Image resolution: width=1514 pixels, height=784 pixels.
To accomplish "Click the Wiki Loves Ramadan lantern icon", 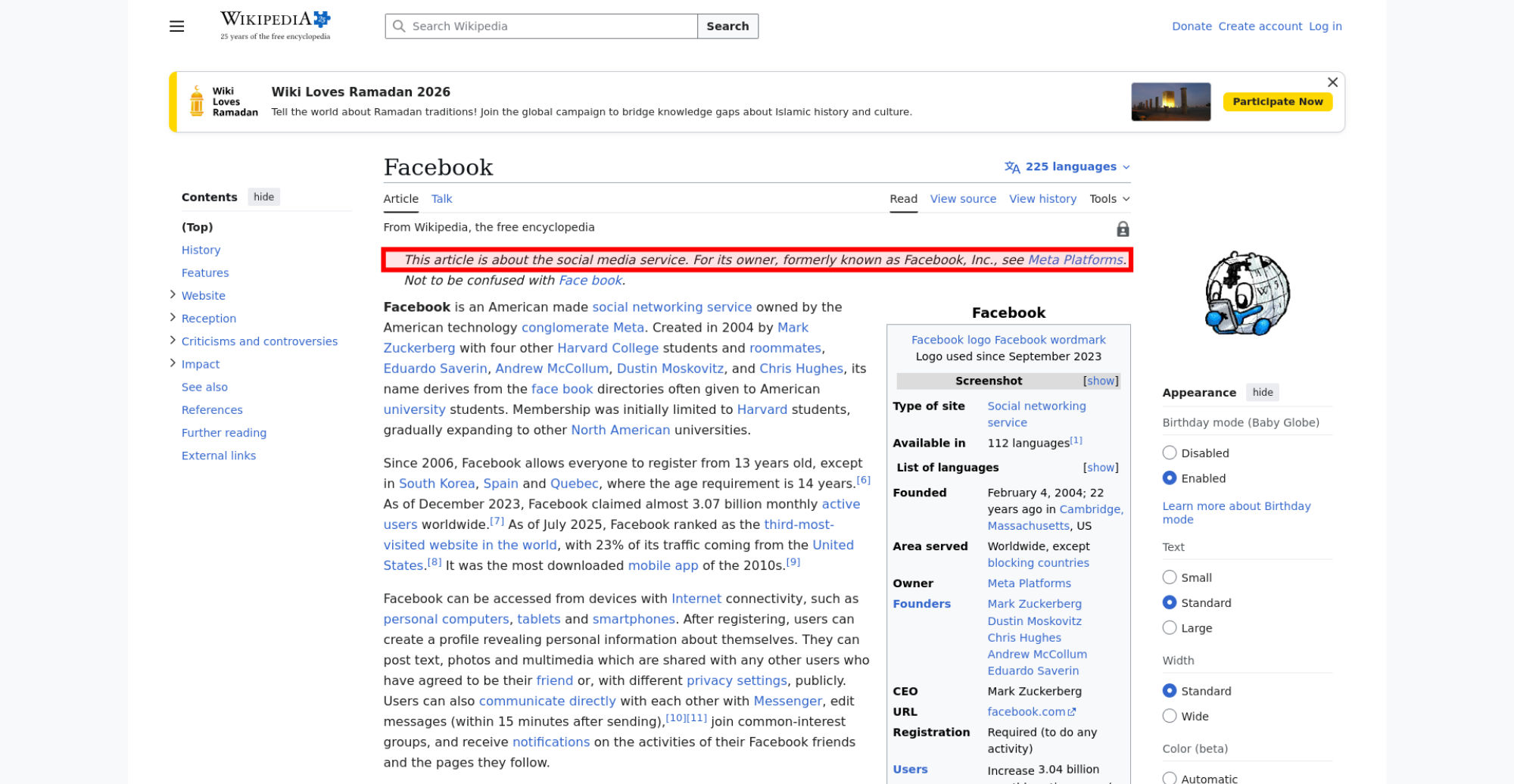I will tap(197, 101).
